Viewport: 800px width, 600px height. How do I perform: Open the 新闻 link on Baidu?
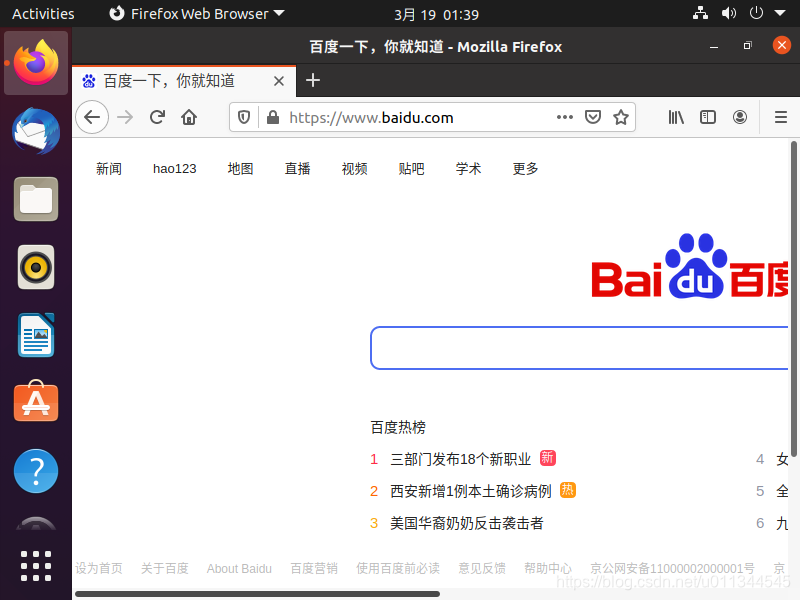109,168
